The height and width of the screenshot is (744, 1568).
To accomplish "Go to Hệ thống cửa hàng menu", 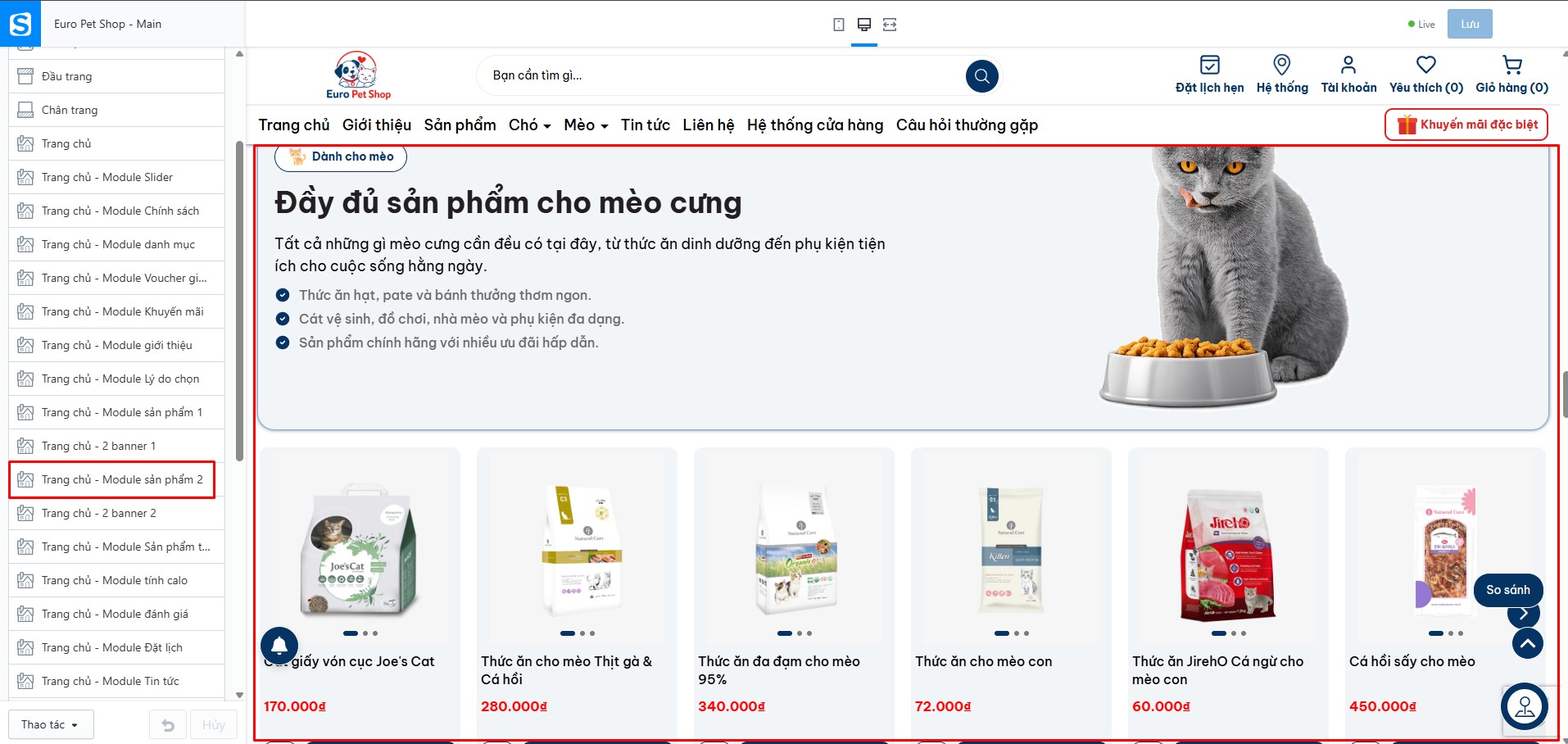I will 815,125.
